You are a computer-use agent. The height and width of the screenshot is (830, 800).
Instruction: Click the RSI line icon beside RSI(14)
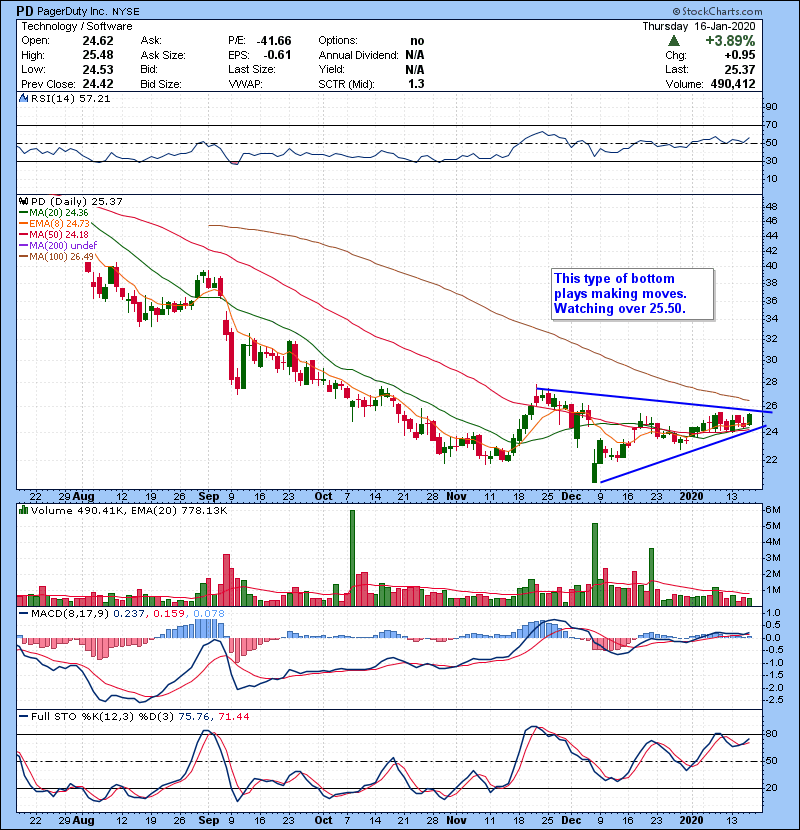[x=24, y=98]
